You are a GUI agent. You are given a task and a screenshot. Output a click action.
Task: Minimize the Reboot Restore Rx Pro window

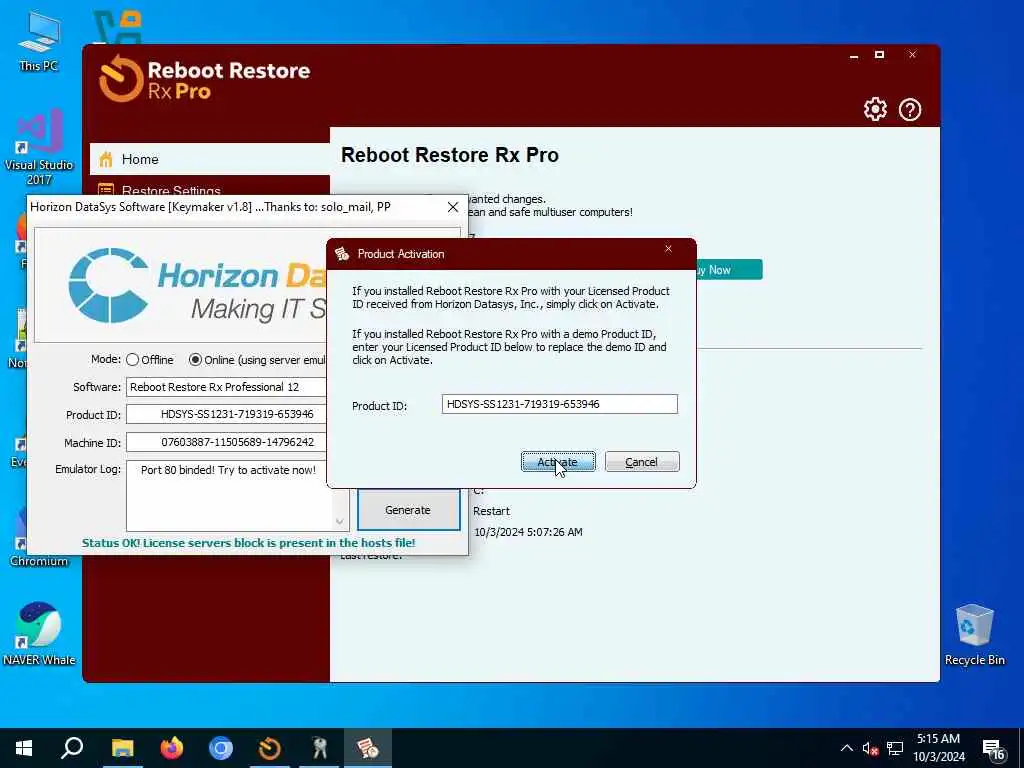pyautogui.click(x=854, y=55)
